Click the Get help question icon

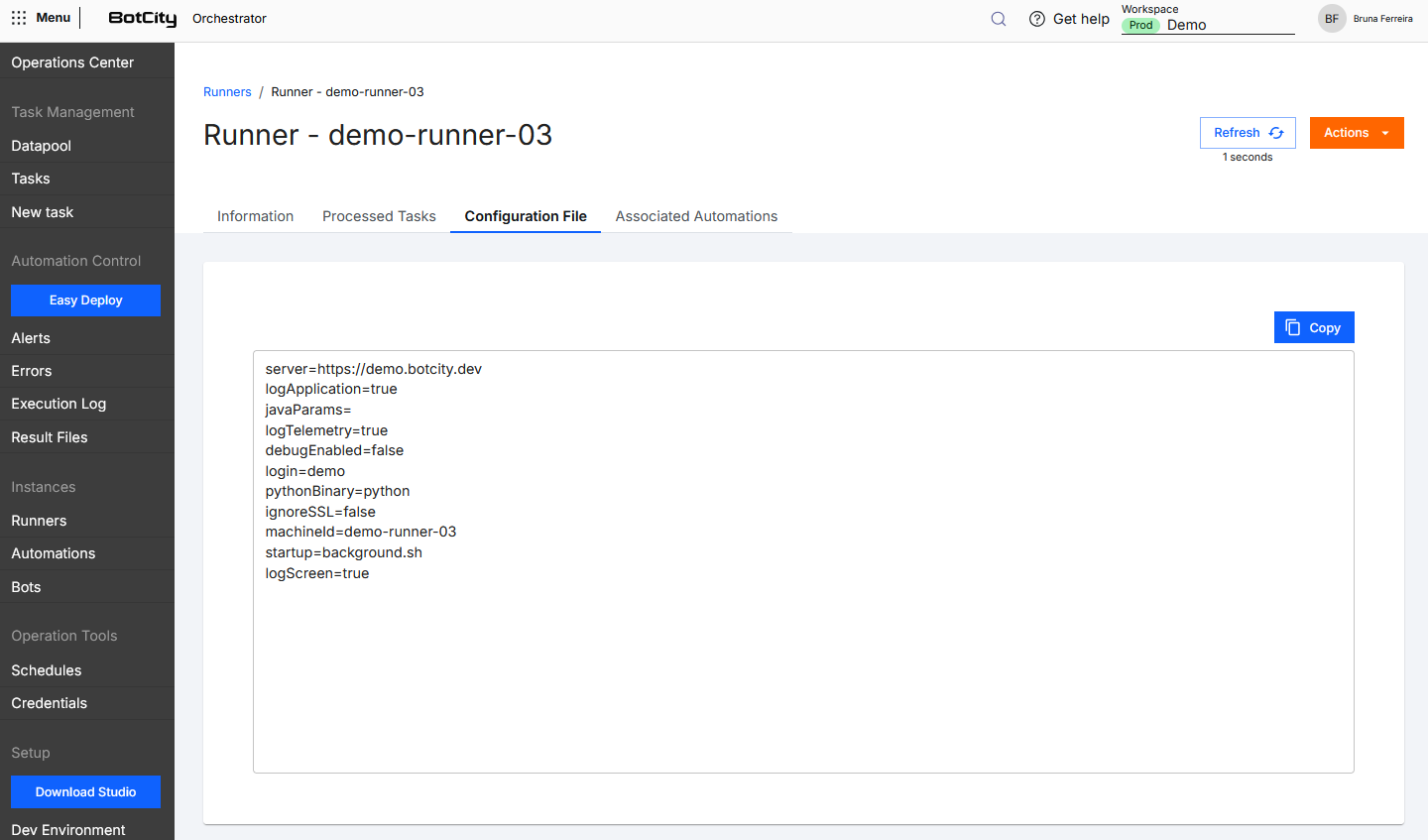(1037, 19)
